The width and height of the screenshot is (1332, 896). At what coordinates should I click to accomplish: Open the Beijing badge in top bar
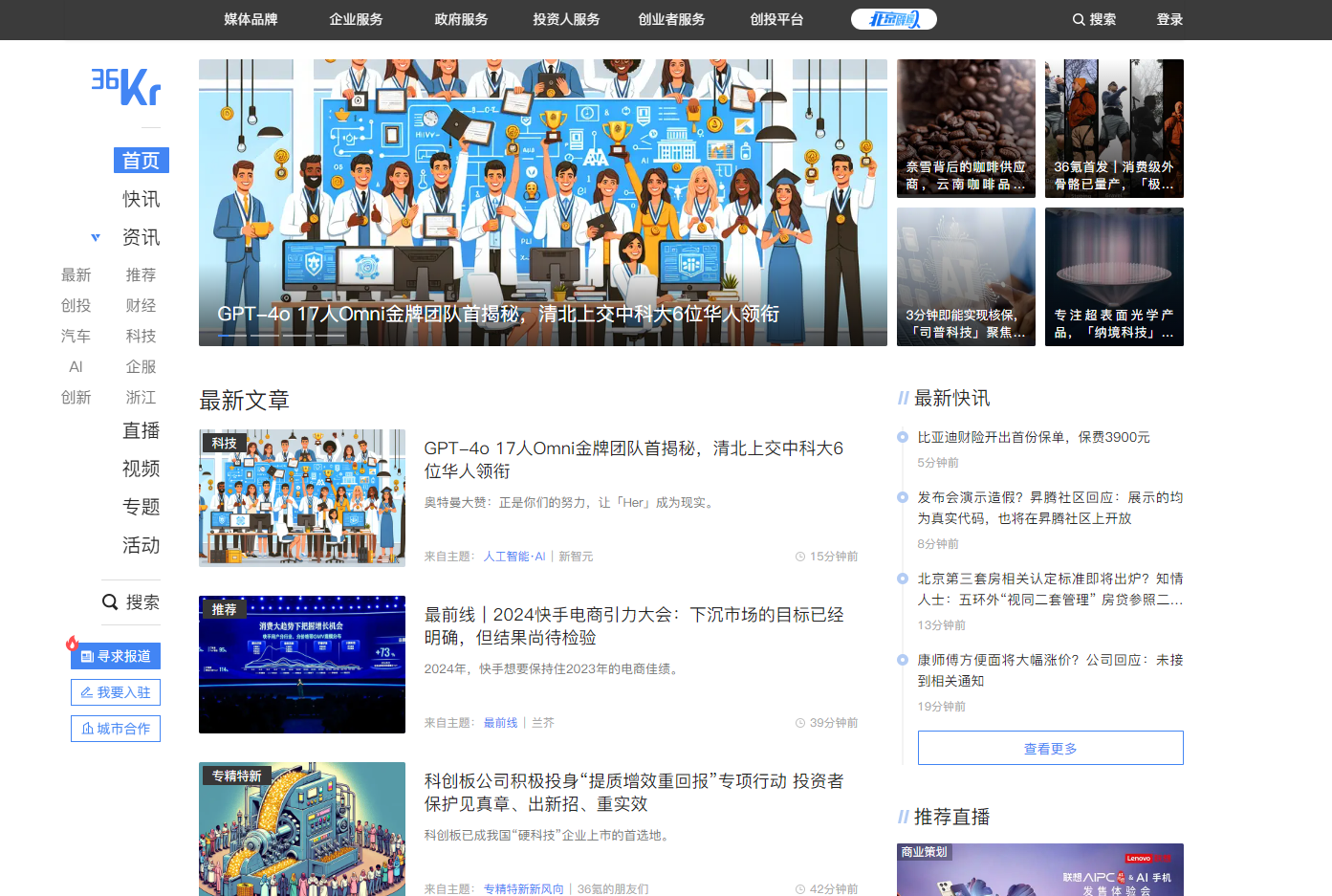[x=894, y=19]
